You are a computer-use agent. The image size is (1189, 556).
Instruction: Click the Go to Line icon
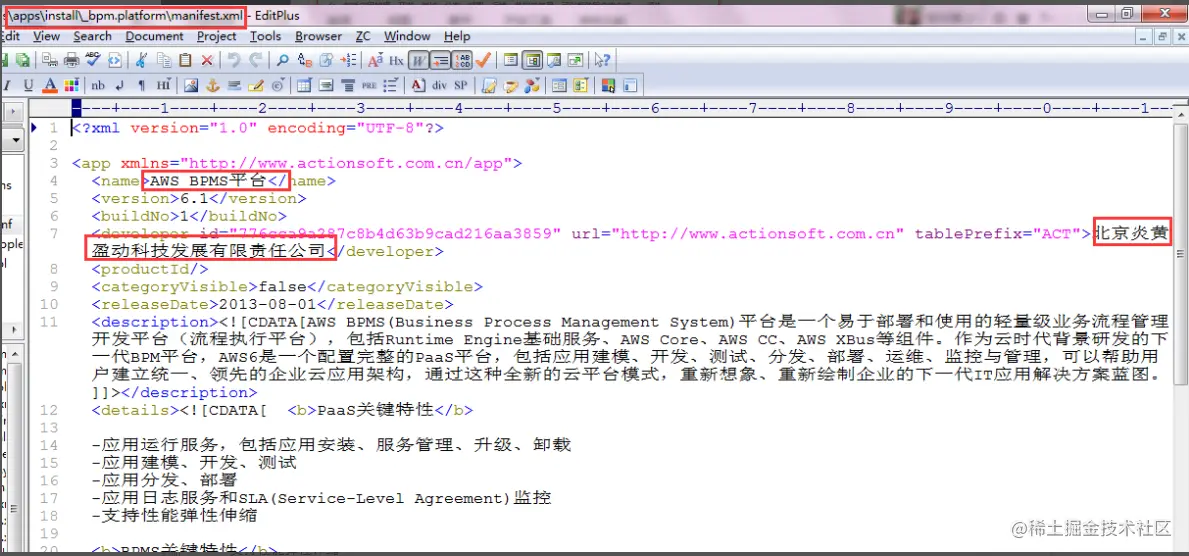349,61
